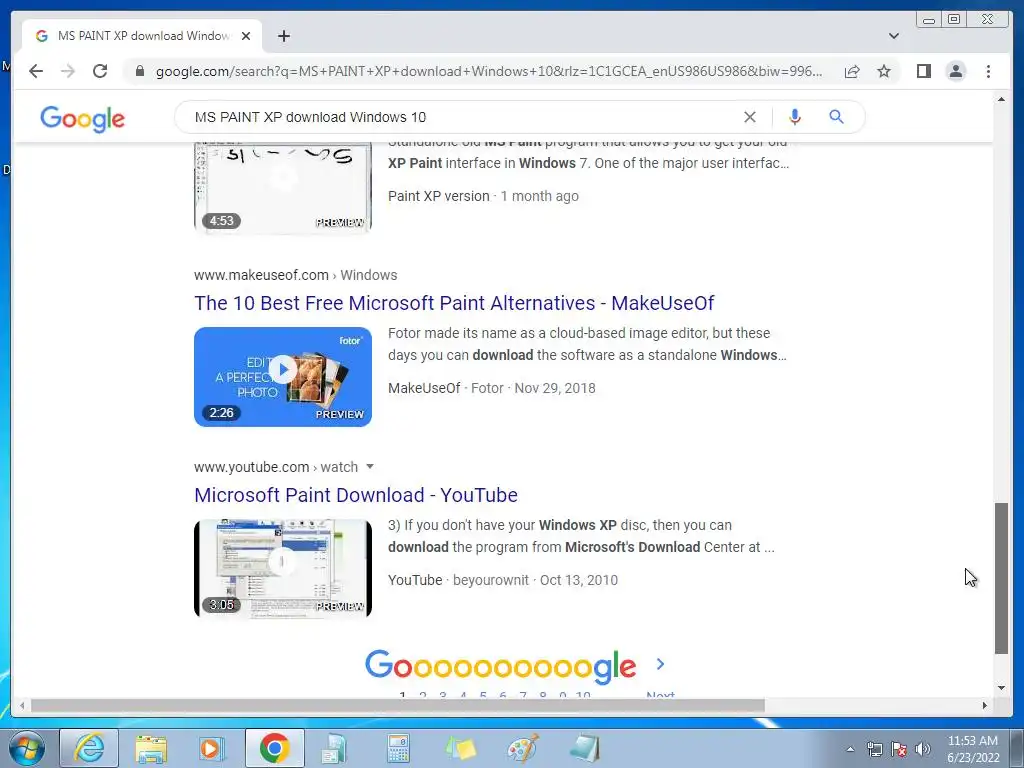Click the page scroll-up arrow
Viewport: 1024px width, 768px height.
point(1001,99)
